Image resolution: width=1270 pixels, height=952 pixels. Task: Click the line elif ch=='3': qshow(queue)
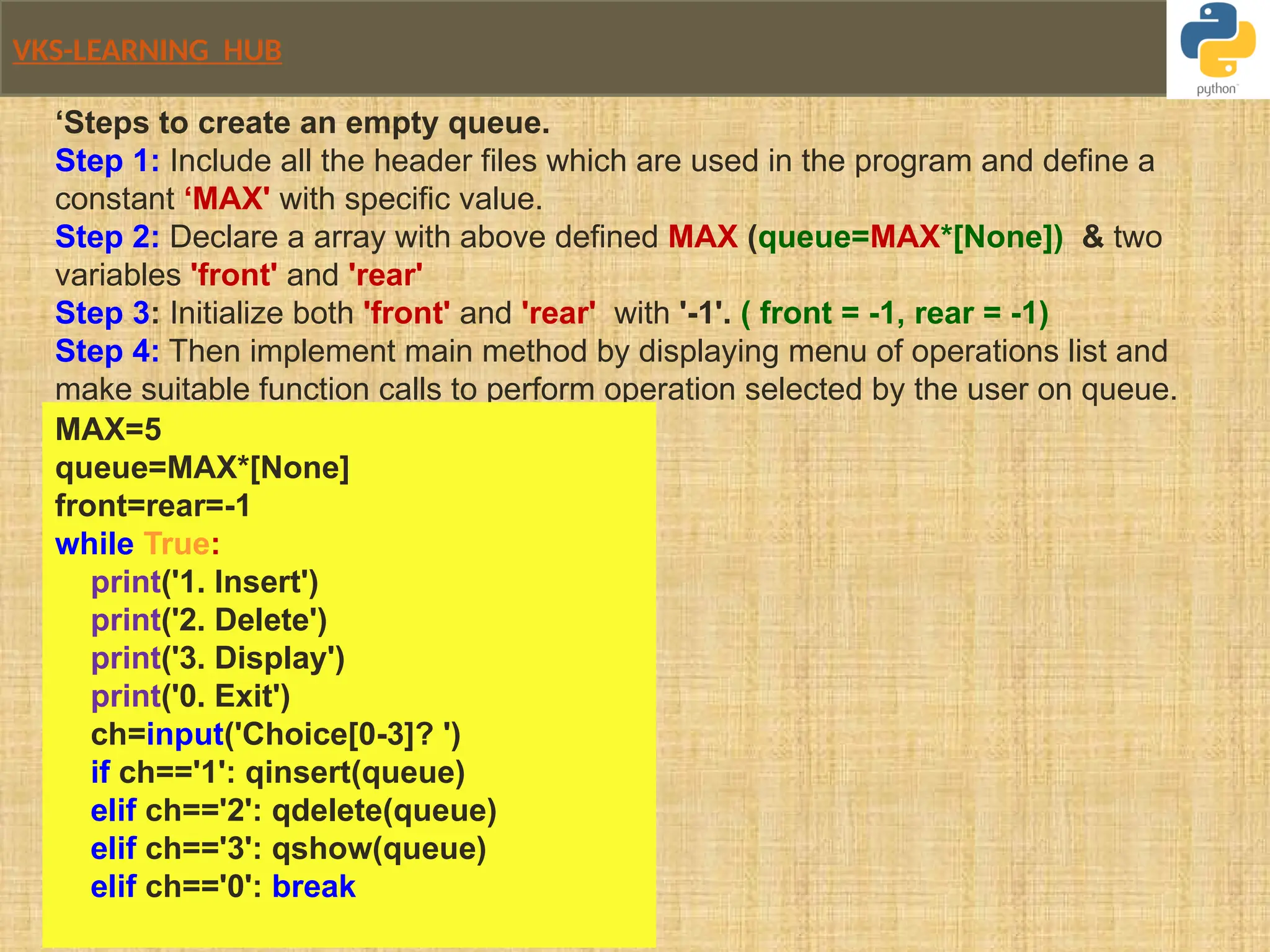(x=288, y=849)
